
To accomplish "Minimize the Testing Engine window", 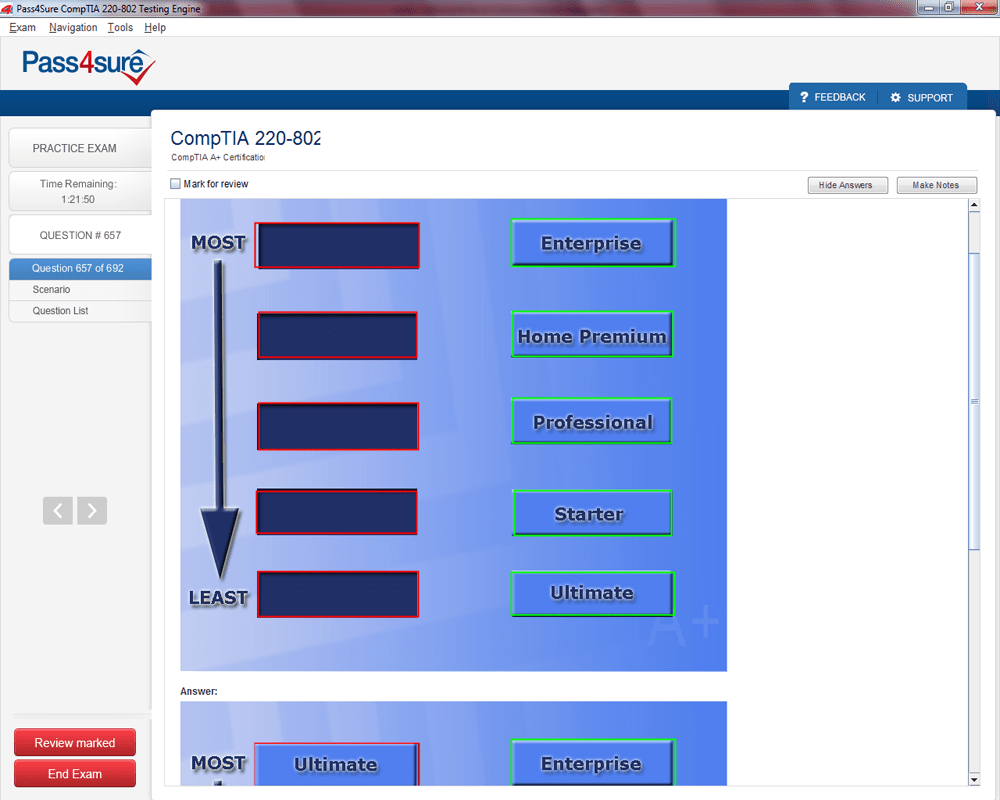I will click(929, 7).
